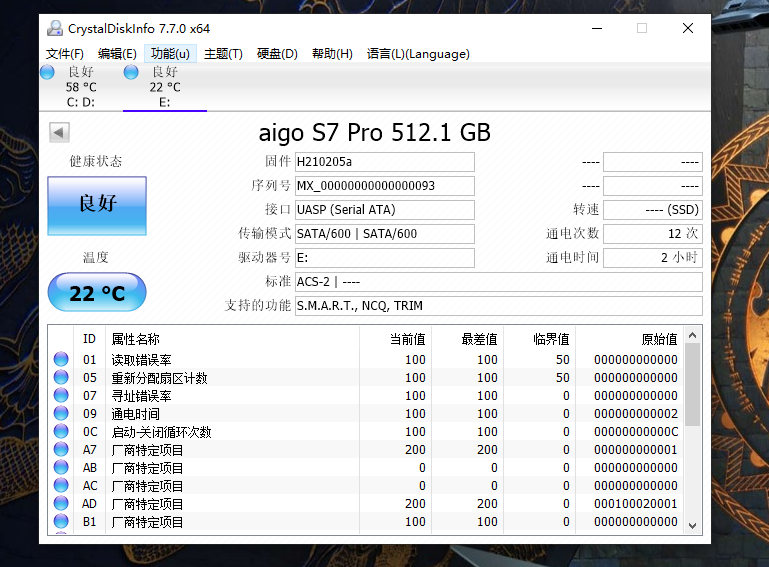Open the 文件(F) menu

click(x=65, y=53)
